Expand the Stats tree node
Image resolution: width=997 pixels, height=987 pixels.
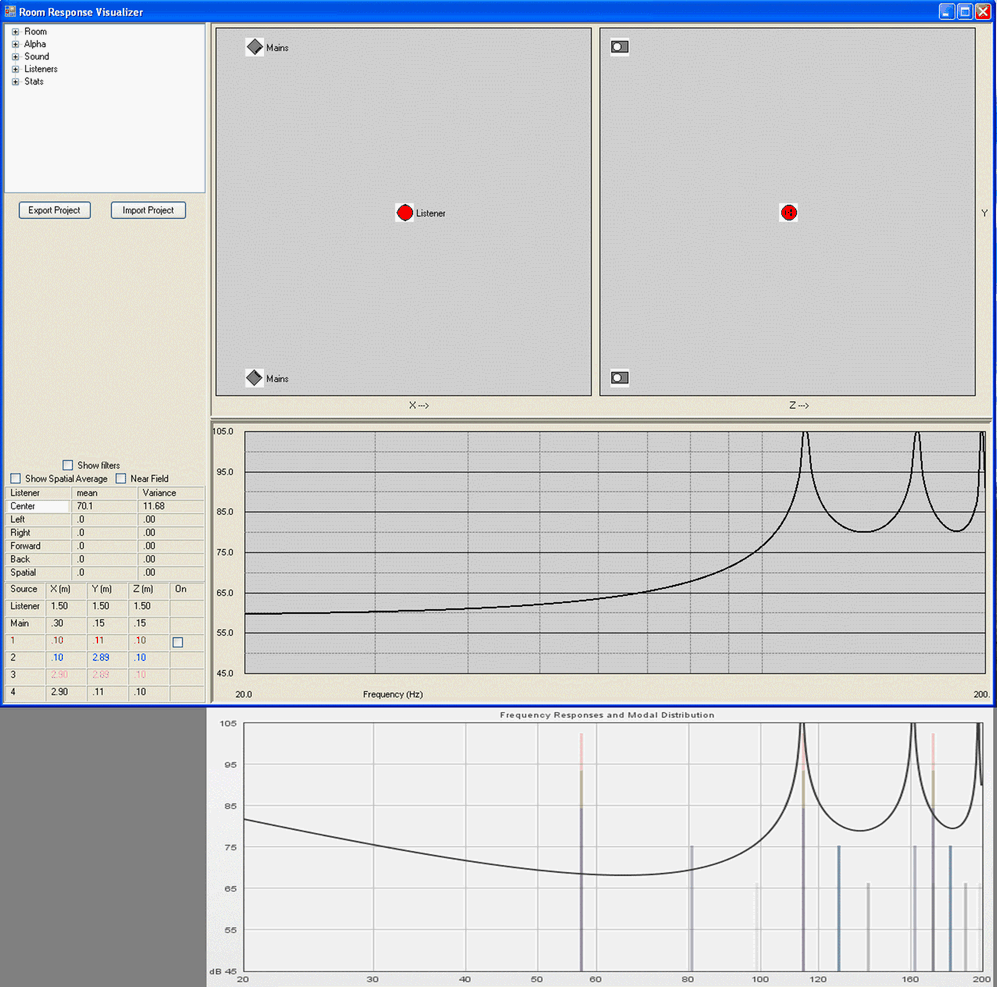[x=15, y=81]
